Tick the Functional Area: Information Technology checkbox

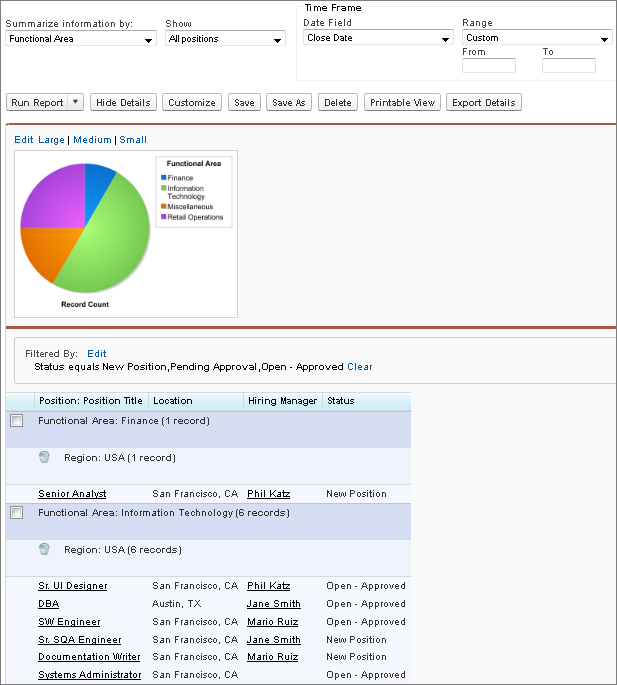pos(17,512)
